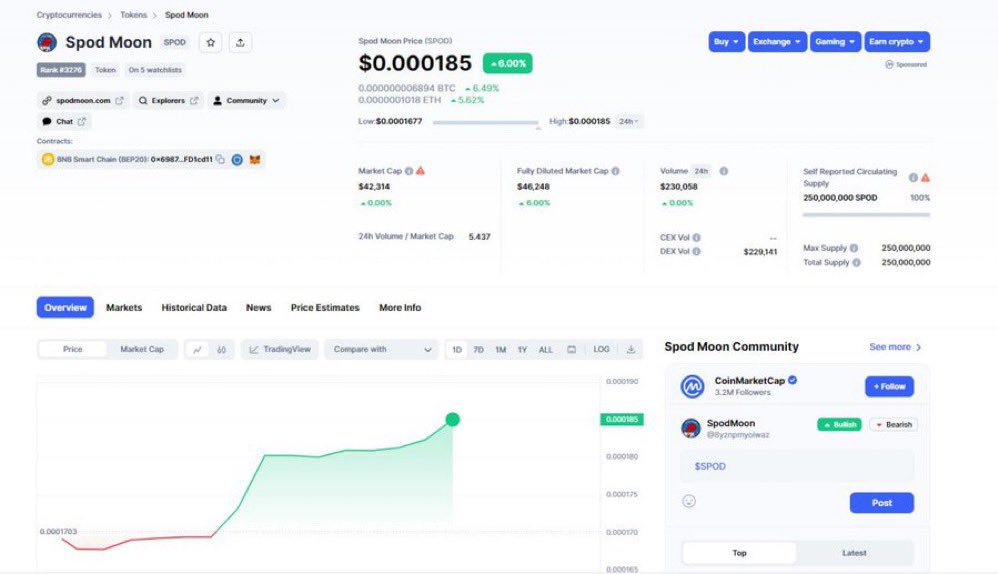998x574 pixels.
Task: Click the Circulating Supply warning icon
Action: click(x=925, y=178)
